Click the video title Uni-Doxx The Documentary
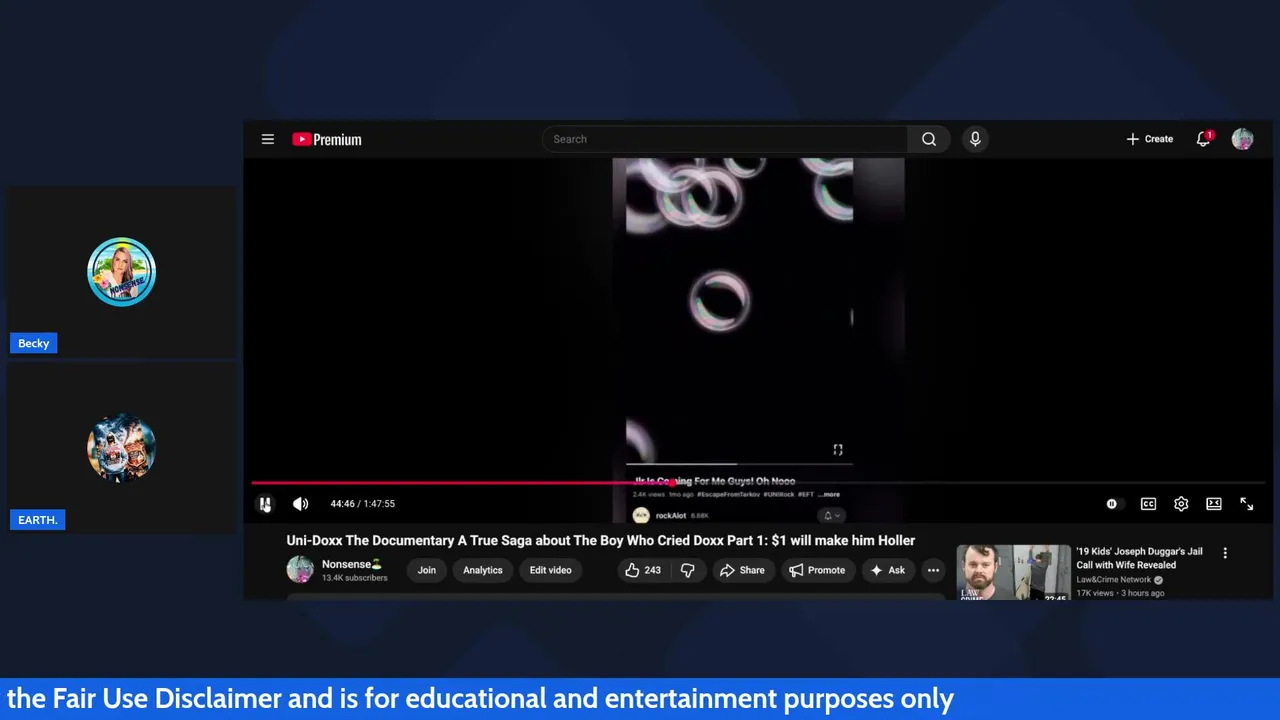This screenshot has height=720, width=1280. click(600, 540)
